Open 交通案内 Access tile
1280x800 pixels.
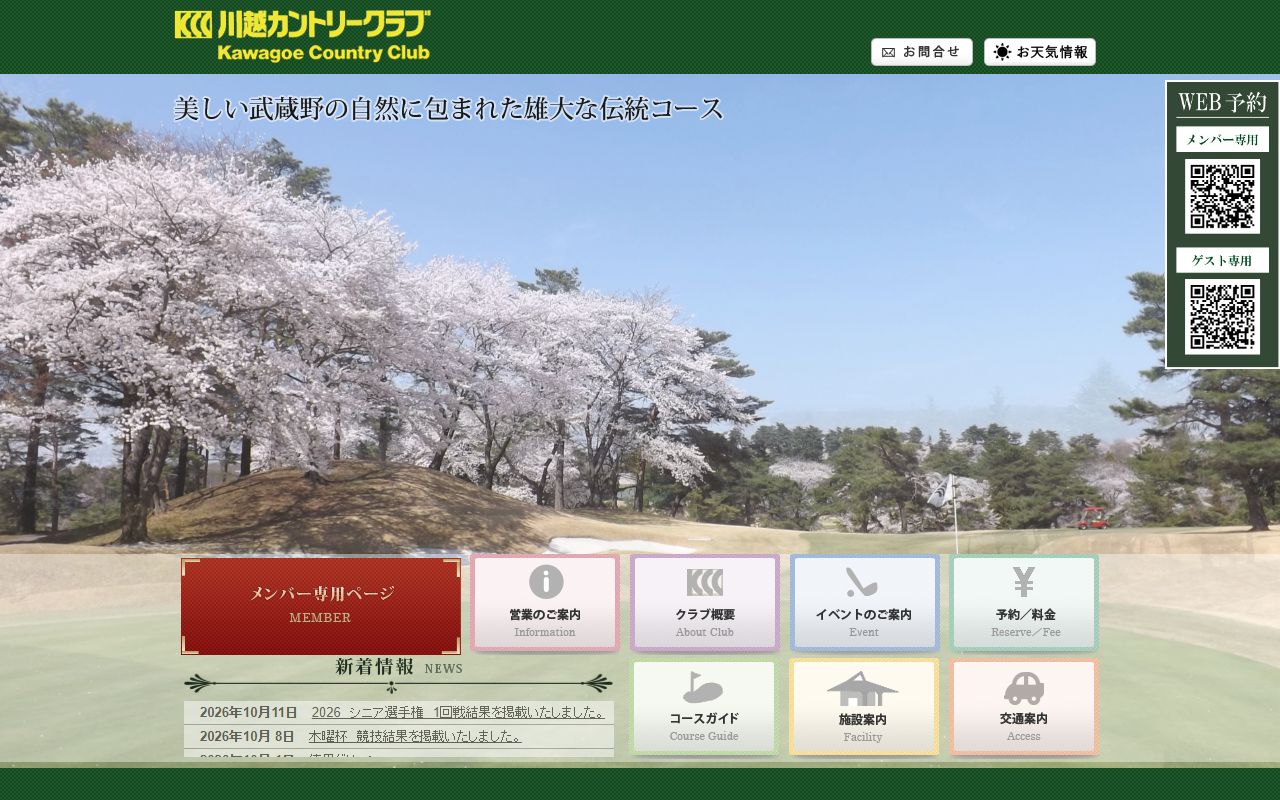click(x=1024, y=707)
